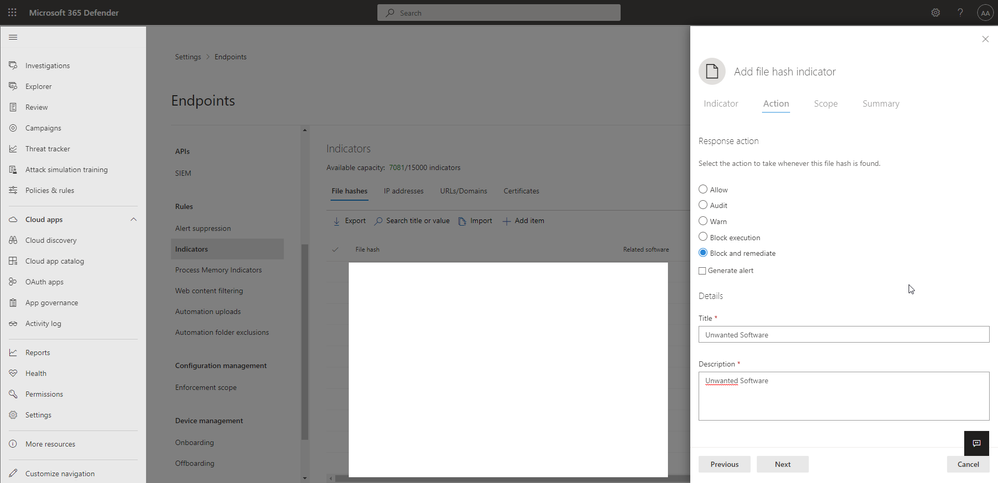Open the File hashes tab
The height and width of the screenshot is (483, 998).
click(349, 191)
